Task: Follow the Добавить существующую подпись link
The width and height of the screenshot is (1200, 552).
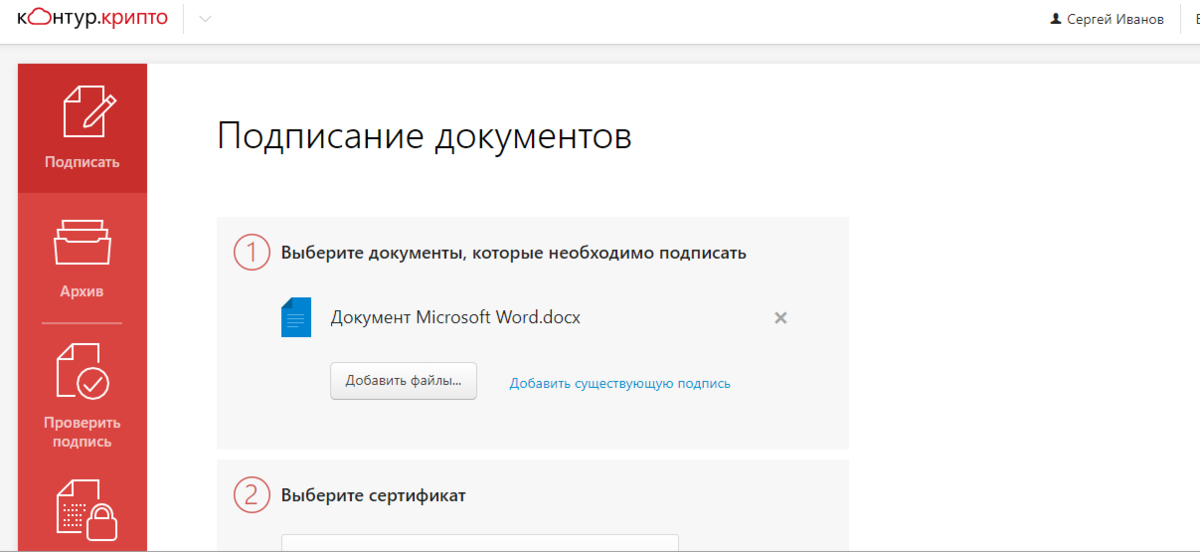Action: (620, 383)
